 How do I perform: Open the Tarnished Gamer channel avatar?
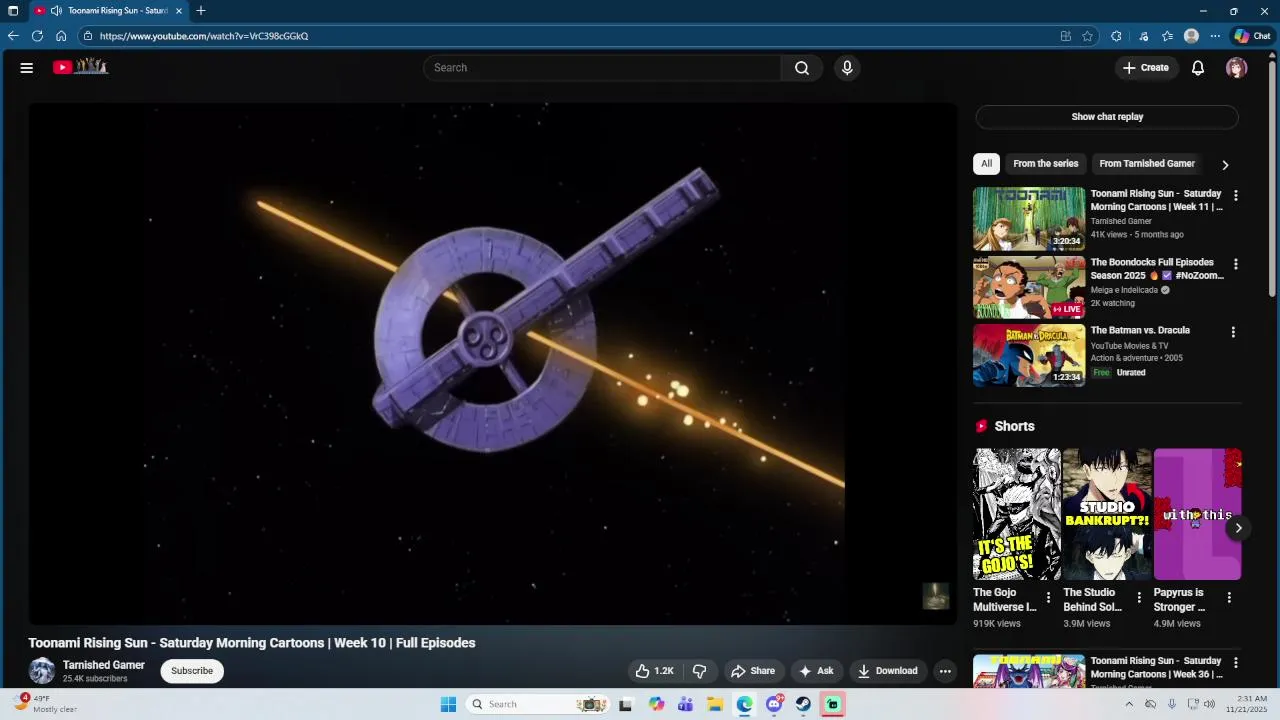click(42, 671)
